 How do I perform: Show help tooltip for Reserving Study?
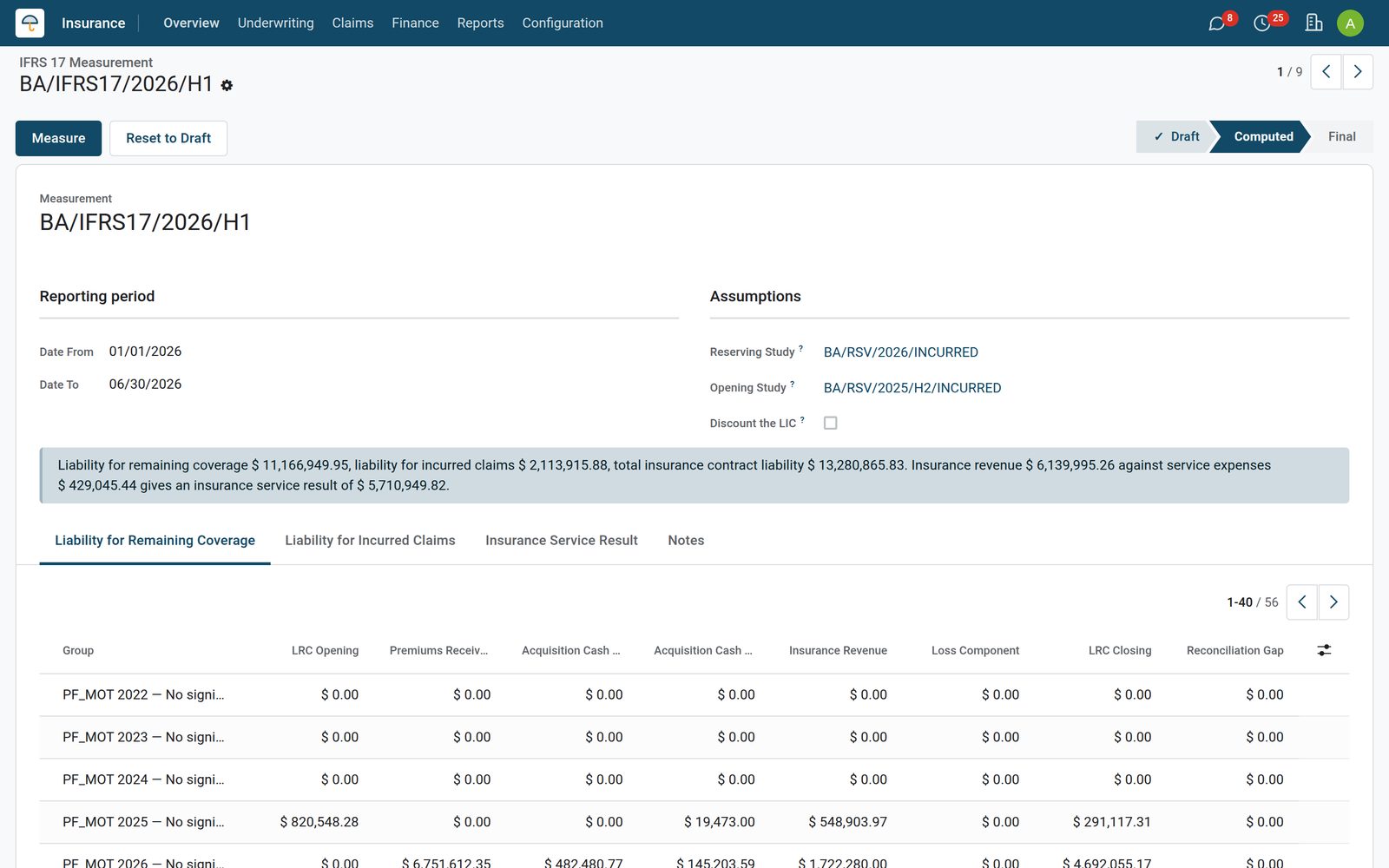pos(801,348)
